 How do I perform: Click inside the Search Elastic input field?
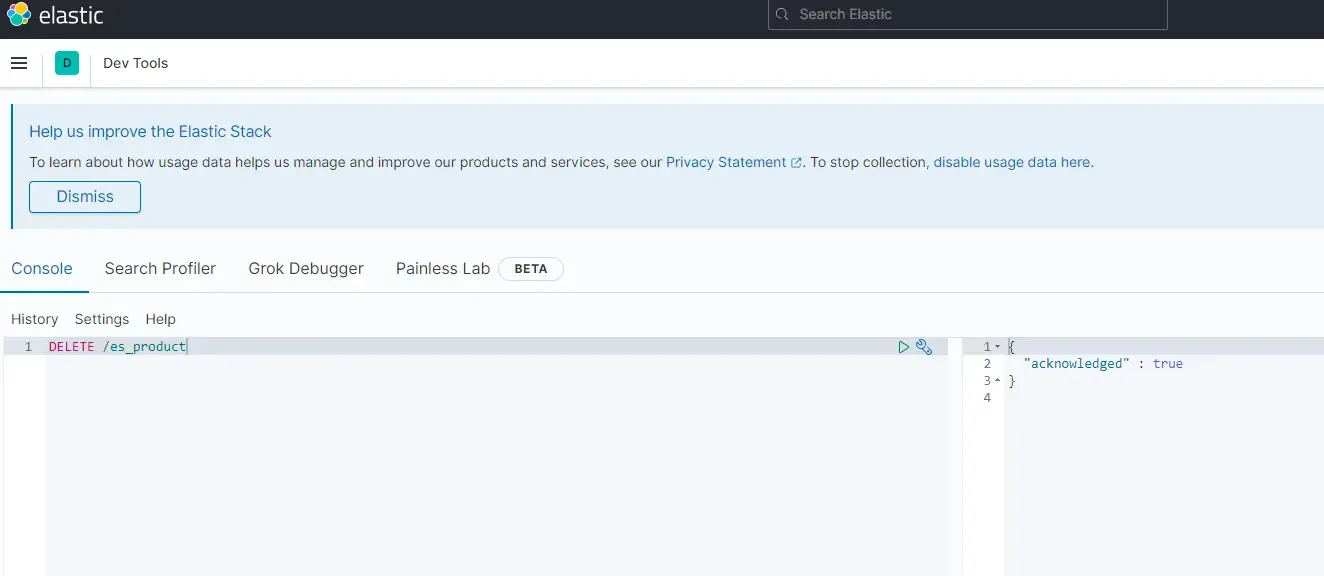(x=966, y=14)
